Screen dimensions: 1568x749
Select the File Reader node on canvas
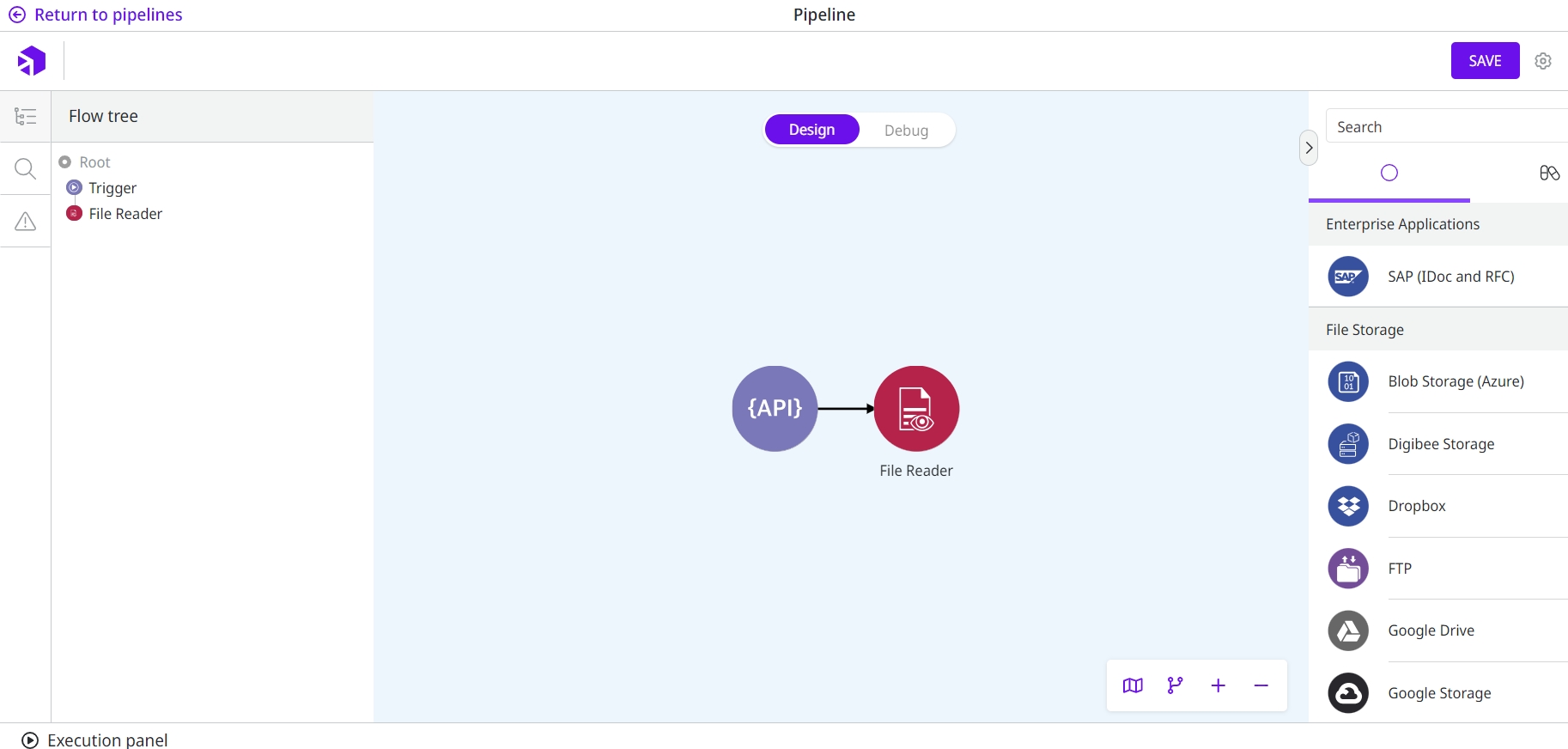(916, 409)
